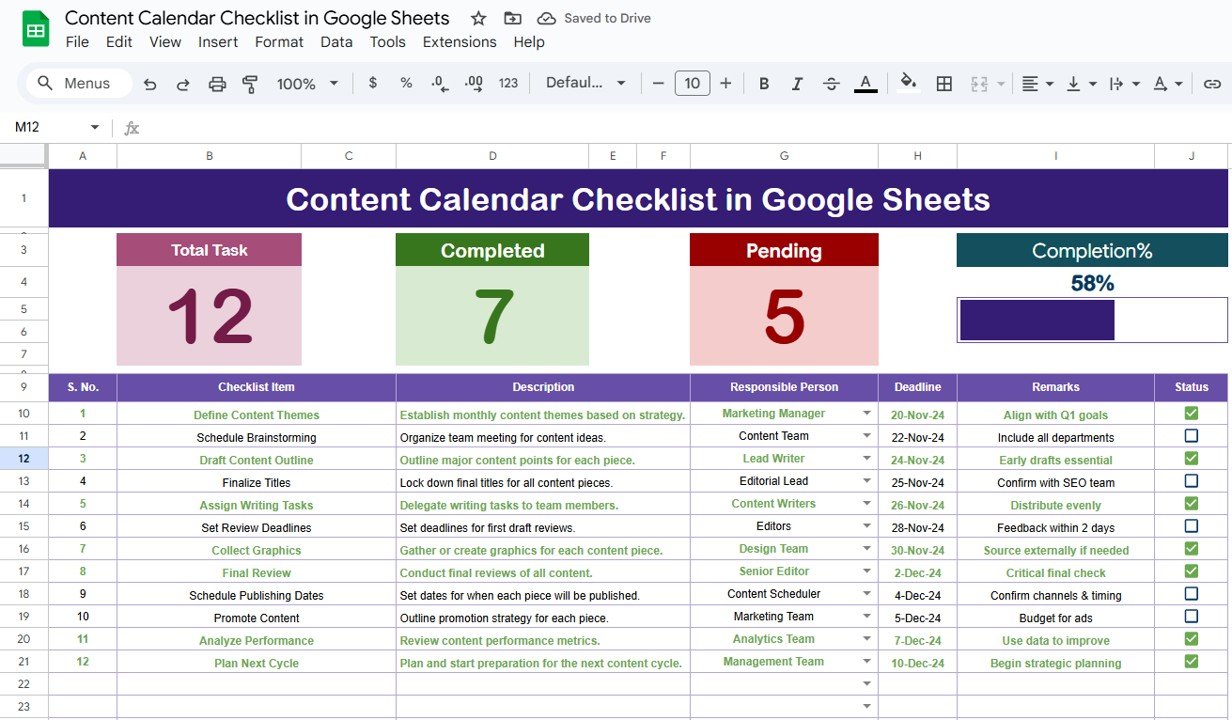Open the Tools menu

pyautogui.click(x=387, y=42)
